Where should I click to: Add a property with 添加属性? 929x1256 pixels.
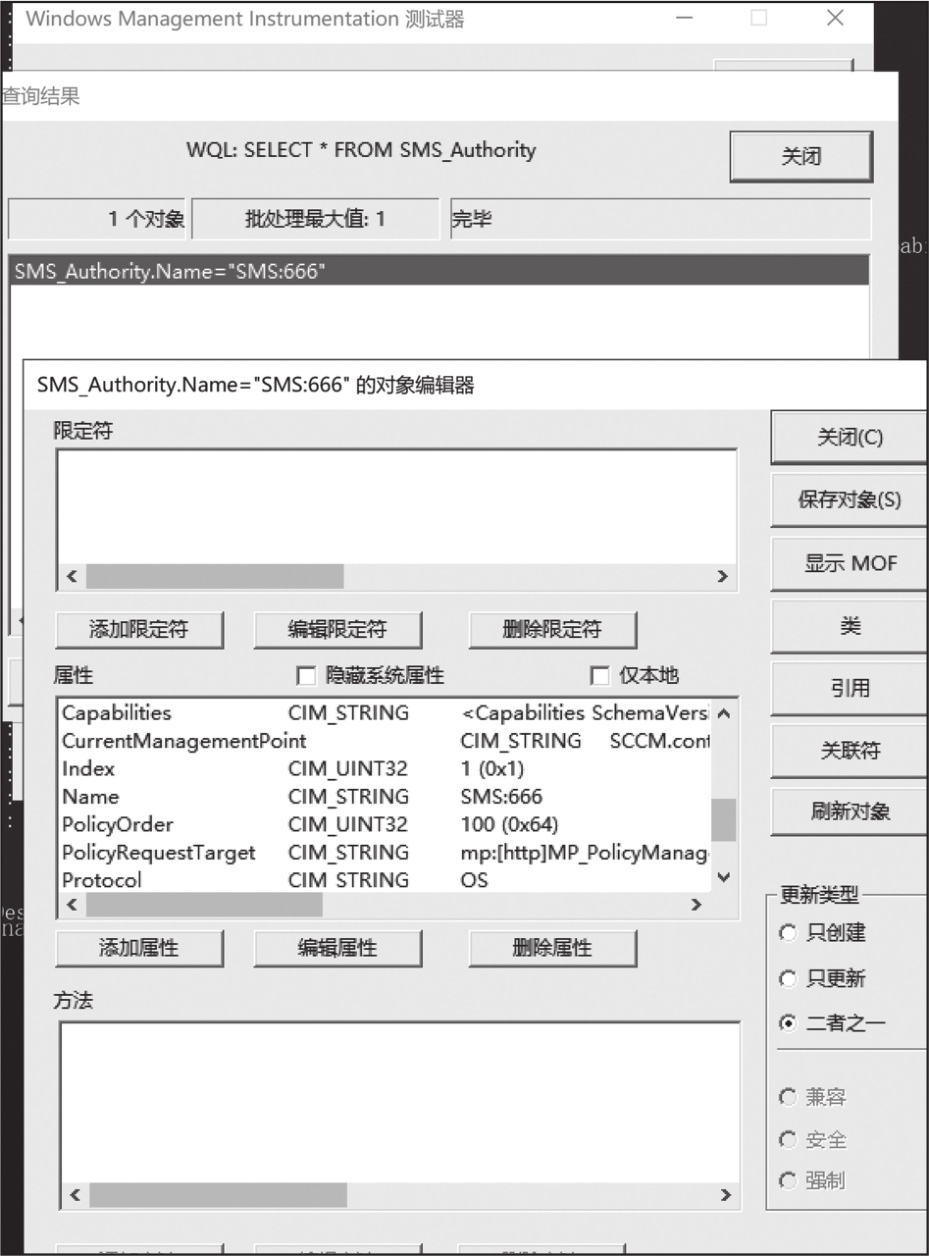(139, 948)
